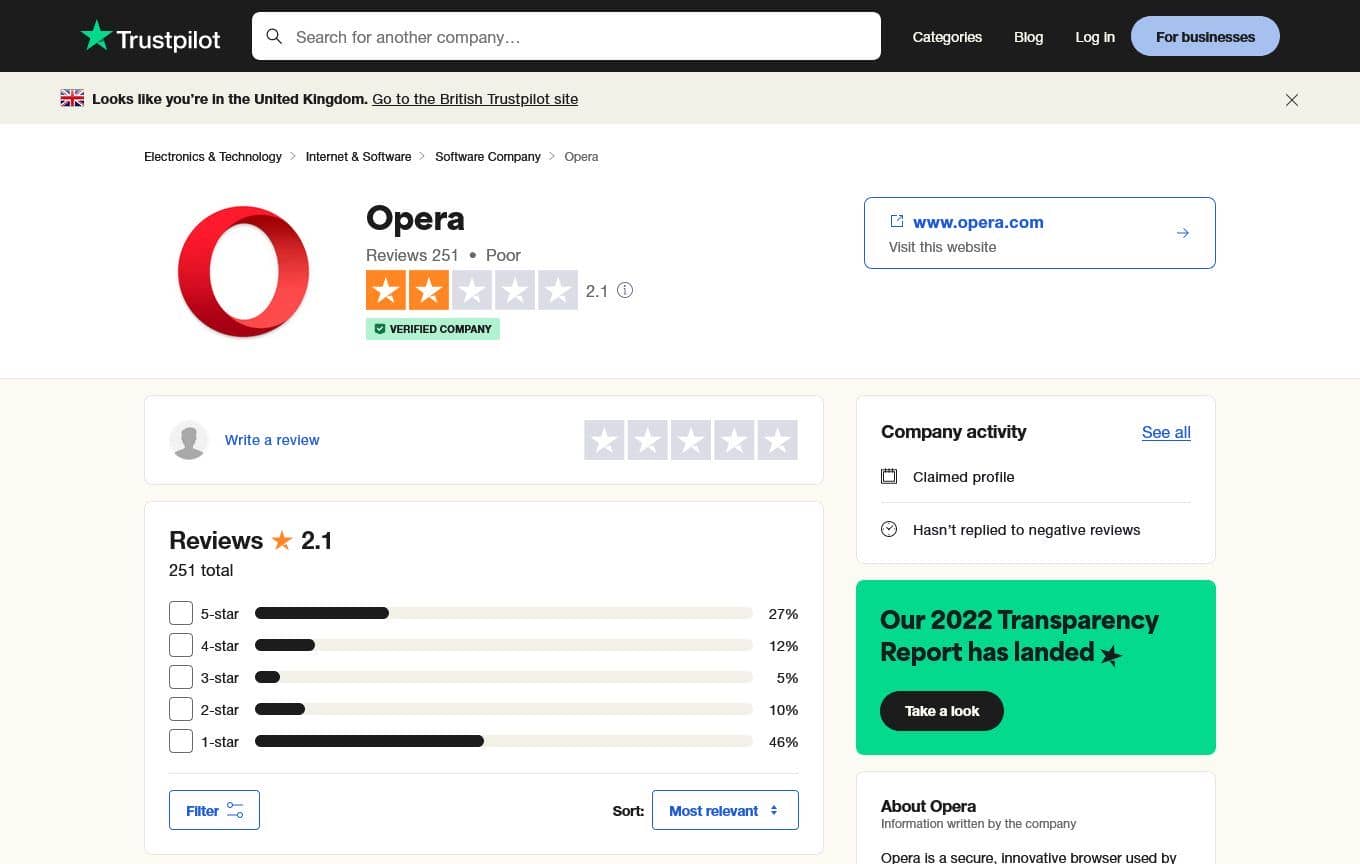
Task: Click the user avatar beside Write a review
Action: click(x=189, y=440)
